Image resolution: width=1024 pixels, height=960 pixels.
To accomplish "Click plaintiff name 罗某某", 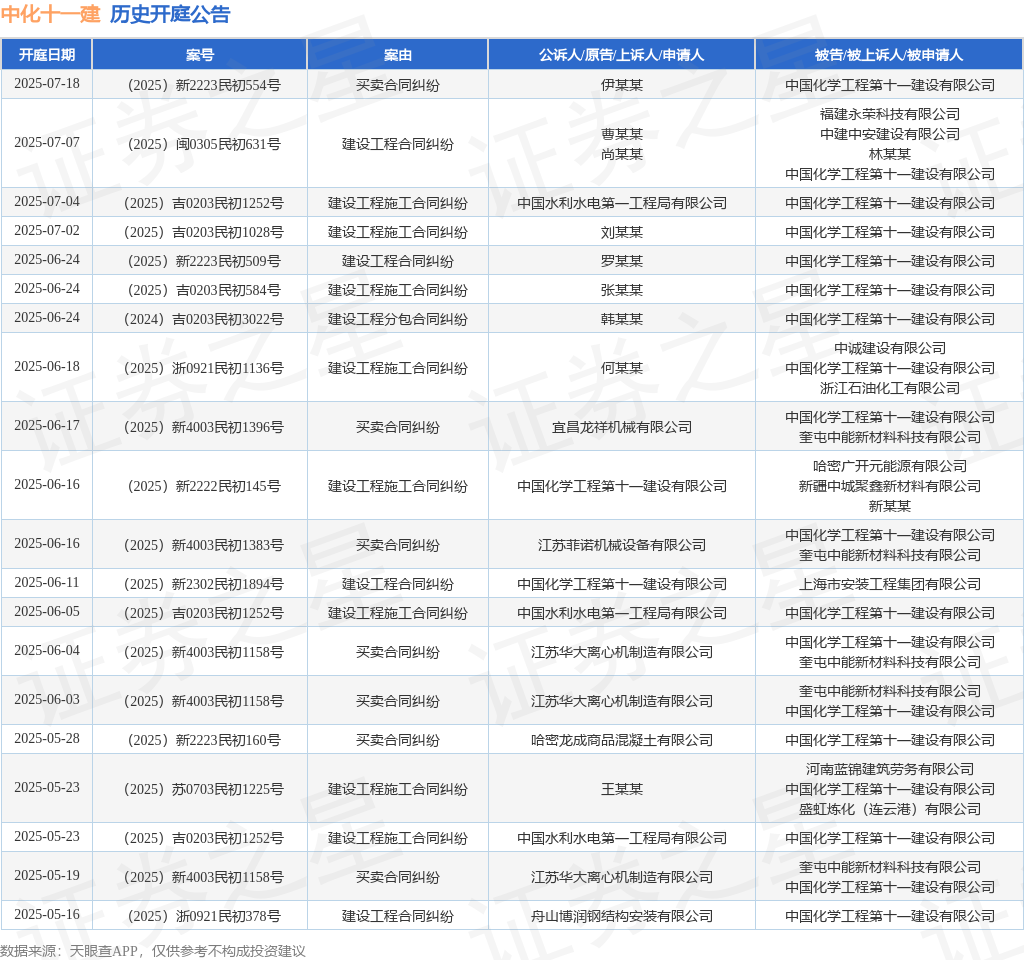I will click(x=621, y=261).
